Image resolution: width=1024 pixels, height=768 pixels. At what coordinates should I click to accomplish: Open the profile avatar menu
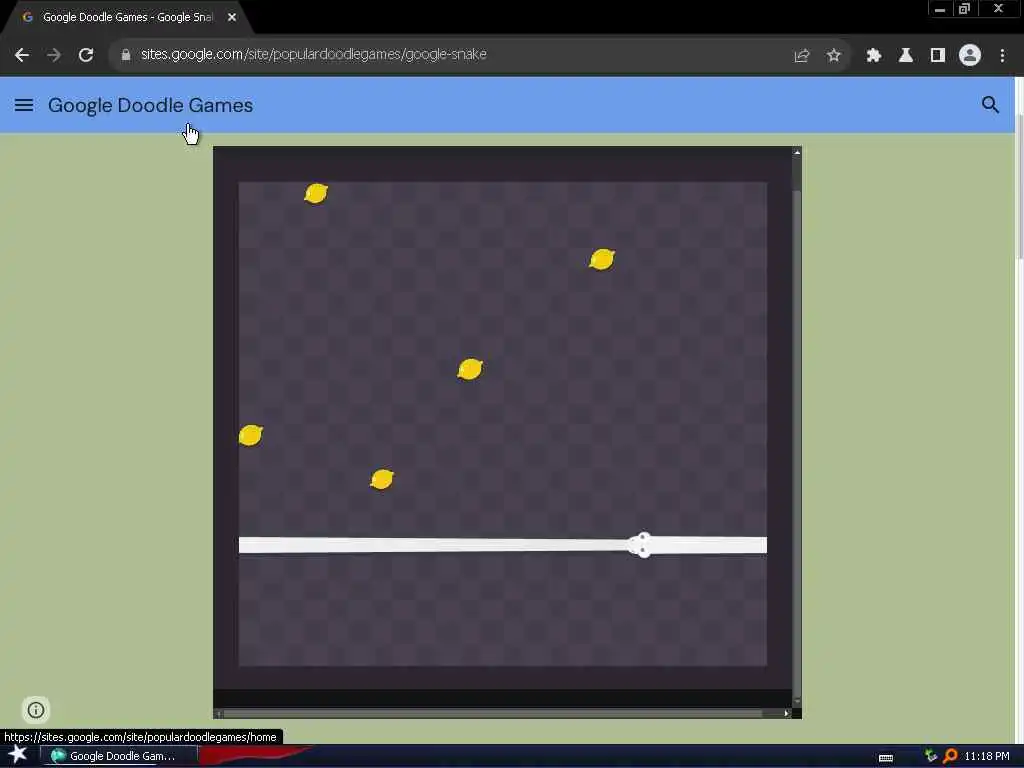click(x=970, y=55)
